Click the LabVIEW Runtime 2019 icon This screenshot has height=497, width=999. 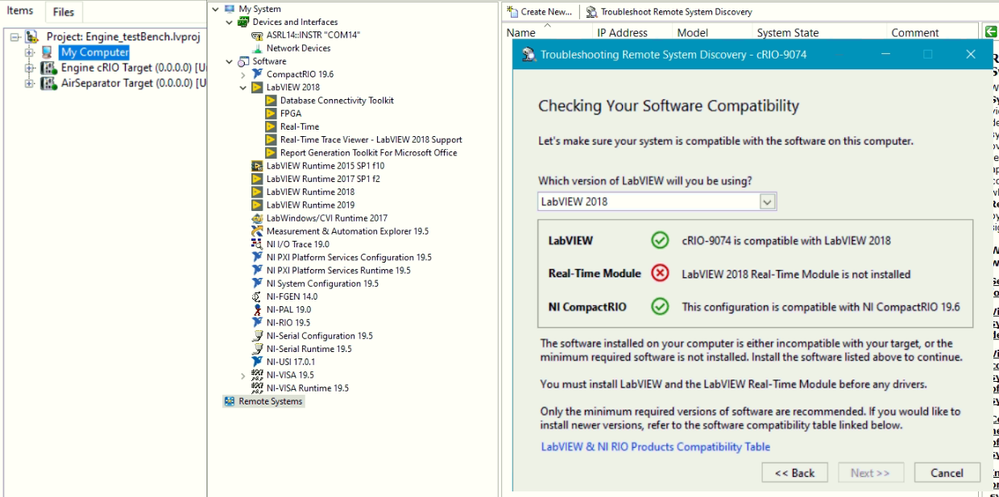coord(257,205)
